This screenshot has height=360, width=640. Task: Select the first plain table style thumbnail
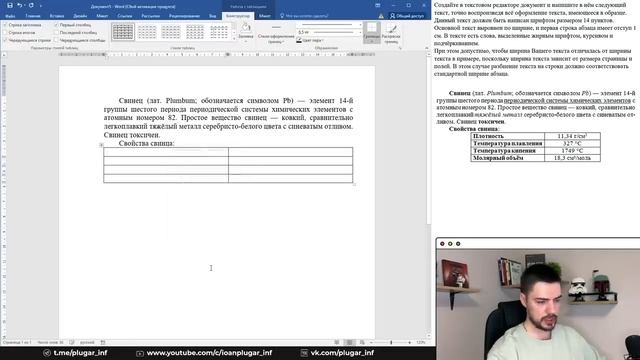pyautogui.click(x=123, y=32)
